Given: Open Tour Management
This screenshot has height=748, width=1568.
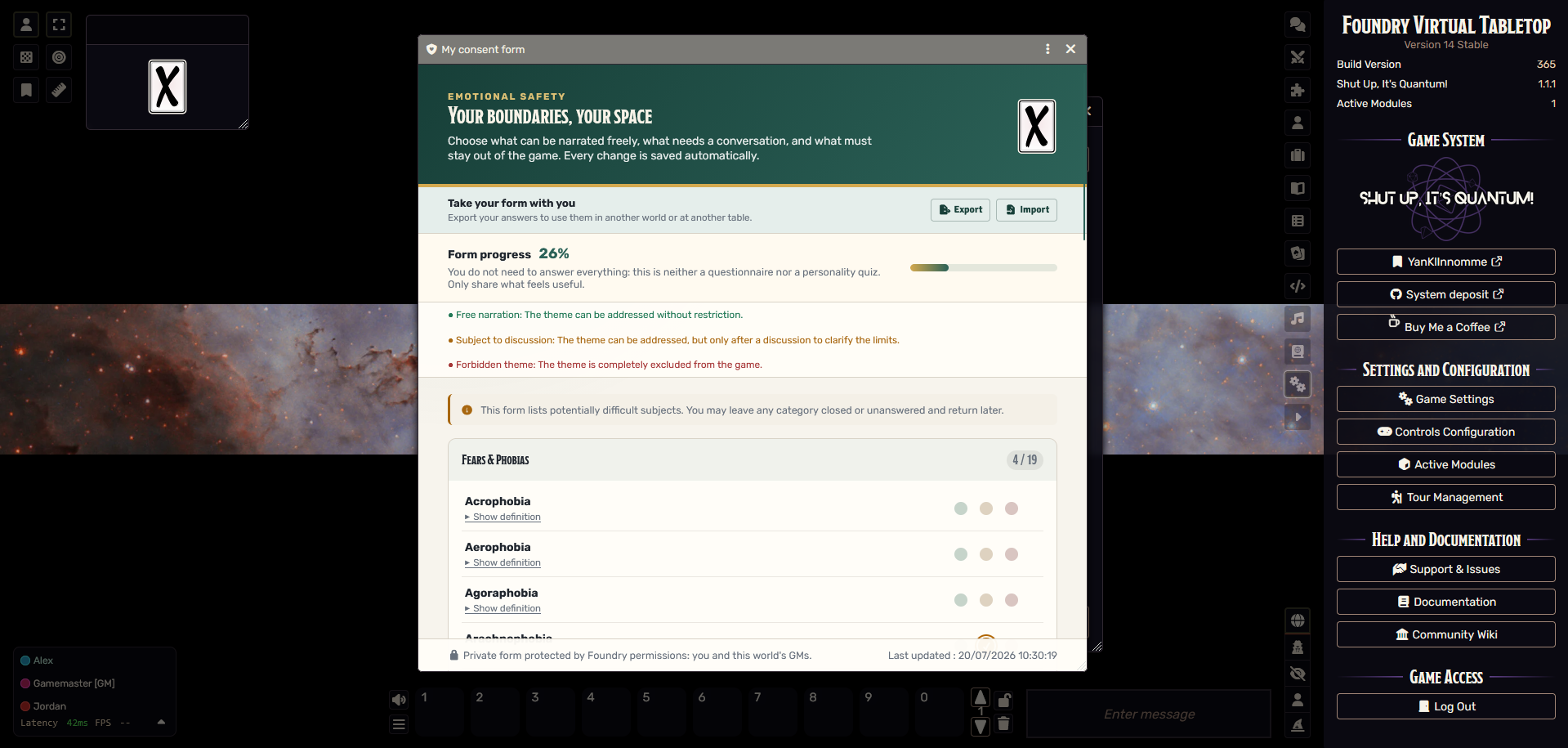Looking at the screenshot, I should [x=1446, y=497].
